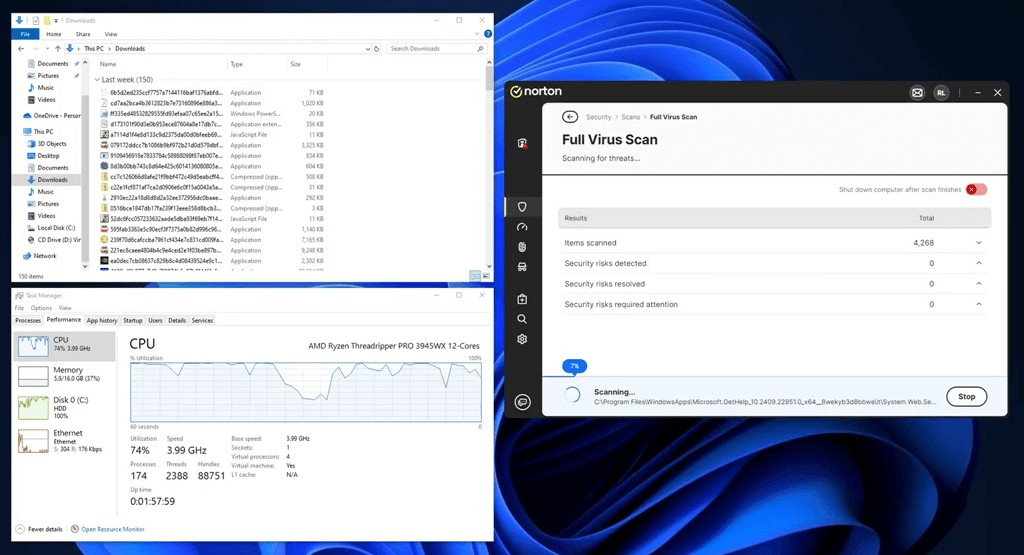This screenshot has height=555, width=1024.
Task: Switch File Explorer to details view icon
Action: pyautogui.click(x=475, y=276)
